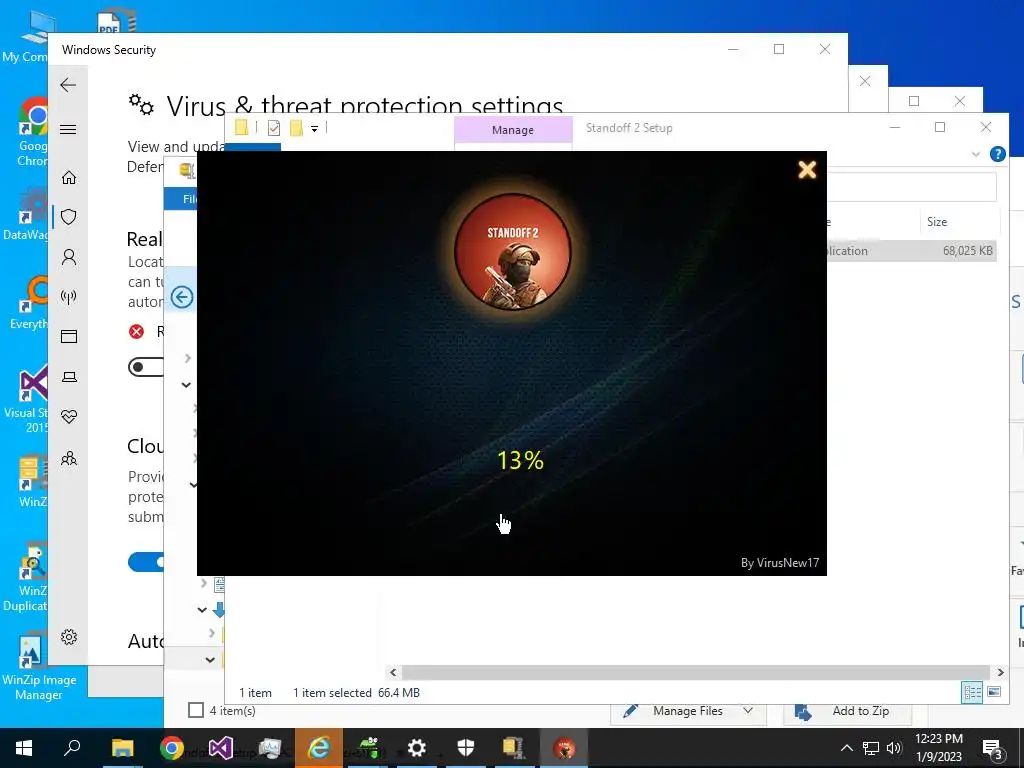
Task: Tick the 4 item(s) checkbox in WinZip
Action: coord(196,710)
